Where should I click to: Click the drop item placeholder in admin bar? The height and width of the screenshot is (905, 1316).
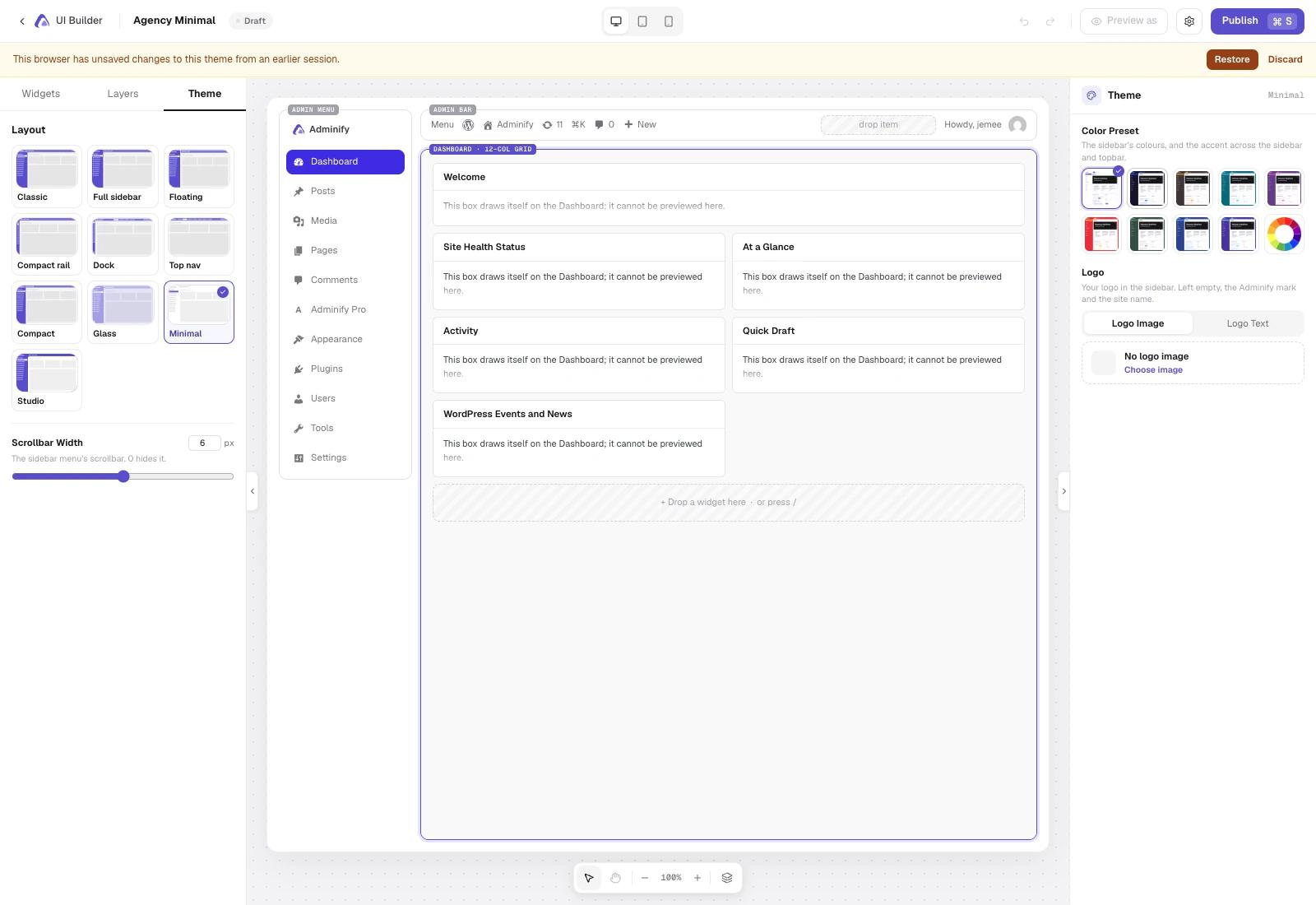click(878, 125)
